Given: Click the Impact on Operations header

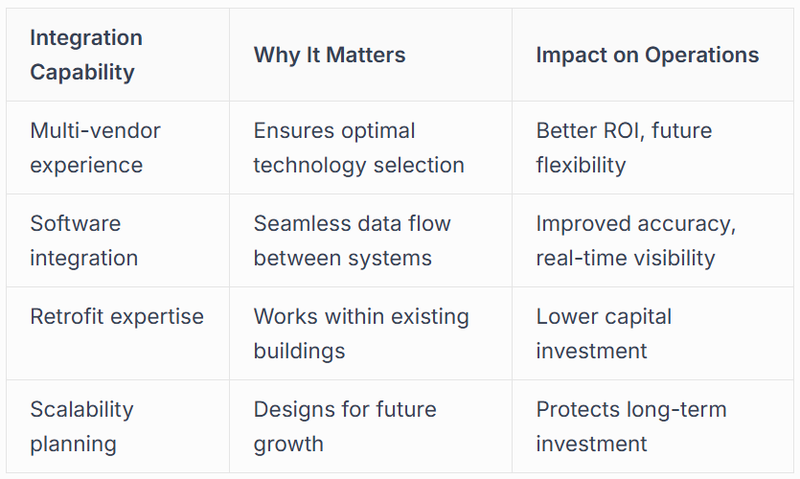Looking at the screenshot, I should point(647,55).
